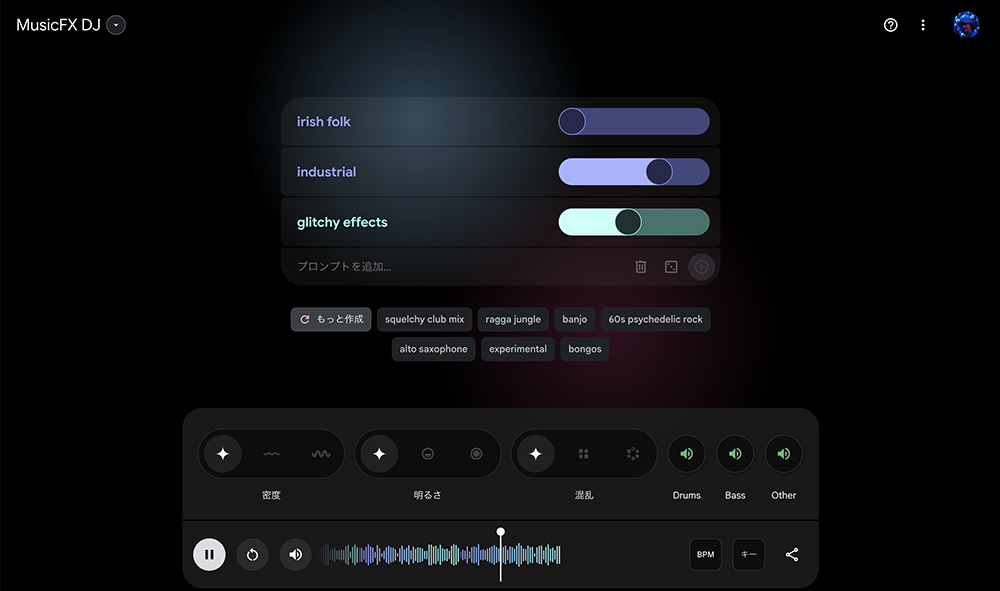Click the もっと作成 refresh suggestions button
Viewport: 1000px width, 591px height.
(x=331, y=319)
